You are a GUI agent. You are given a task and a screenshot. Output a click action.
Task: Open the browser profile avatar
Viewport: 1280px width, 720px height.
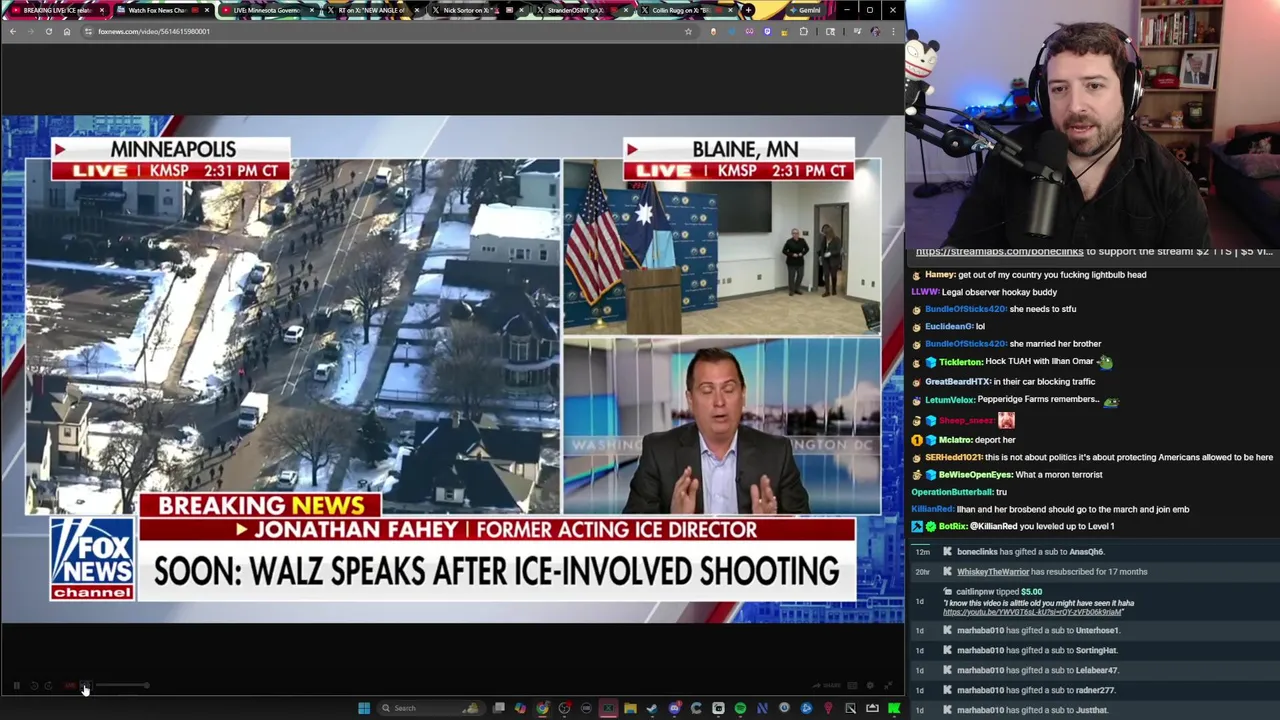(x=875, y=32)
